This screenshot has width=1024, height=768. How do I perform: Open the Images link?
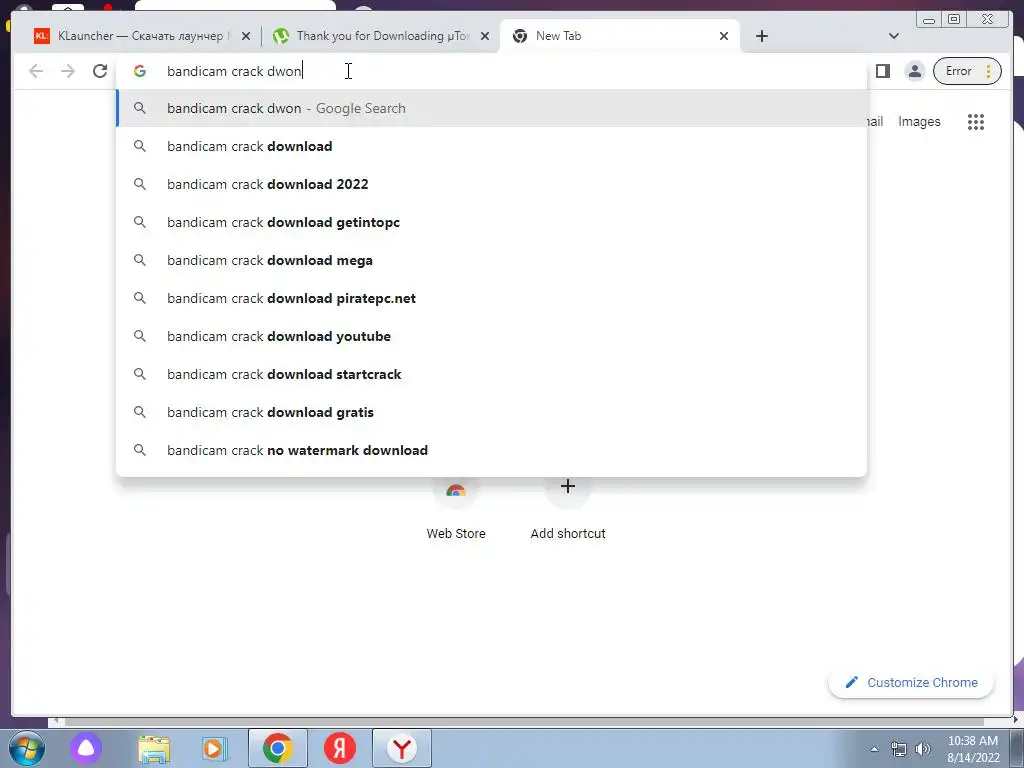point(919,121)
